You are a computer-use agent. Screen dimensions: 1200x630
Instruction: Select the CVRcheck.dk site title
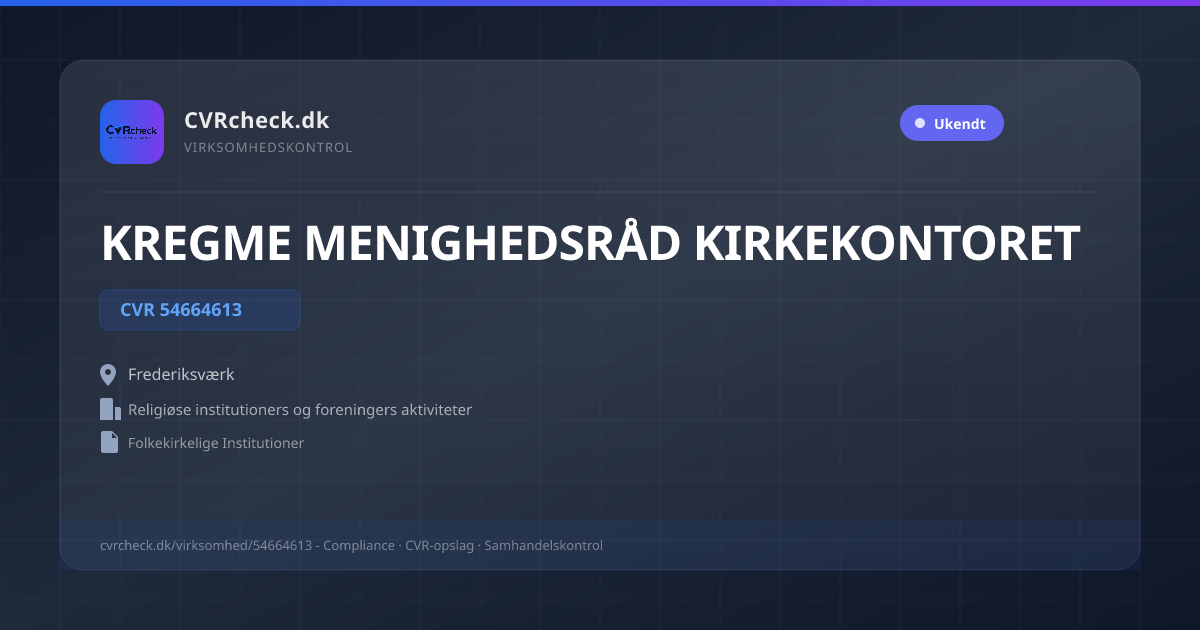pos(257,120)
